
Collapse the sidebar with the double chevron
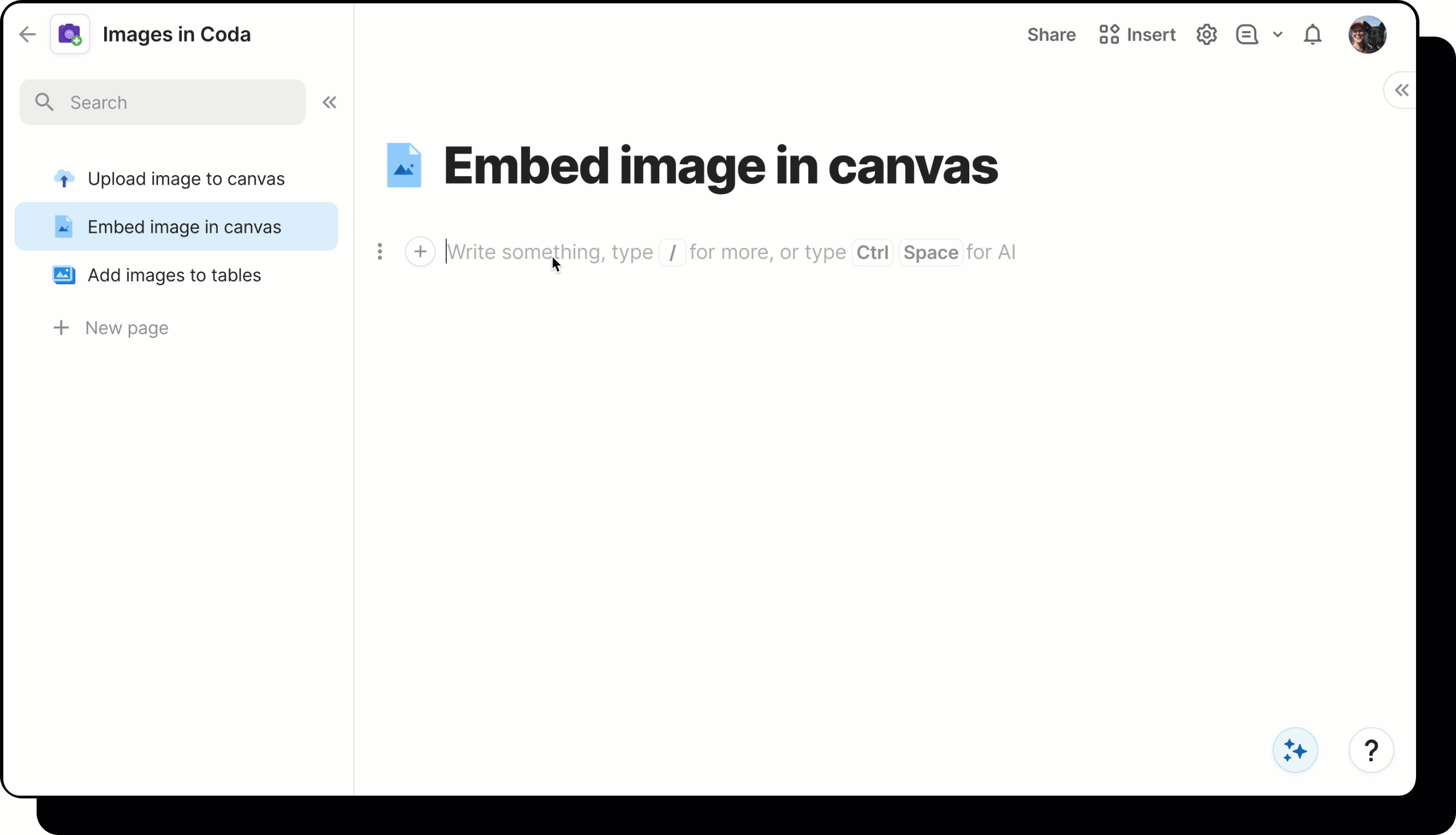(330, 101)
